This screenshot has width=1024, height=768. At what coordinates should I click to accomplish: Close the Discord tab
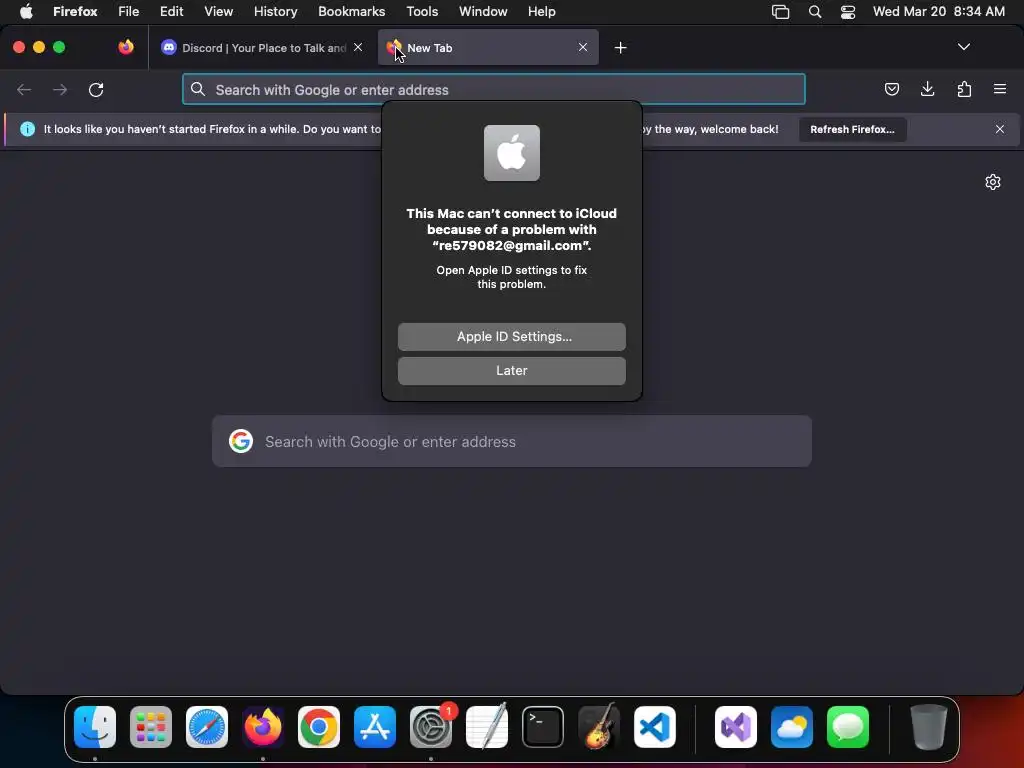coord(358,47)
